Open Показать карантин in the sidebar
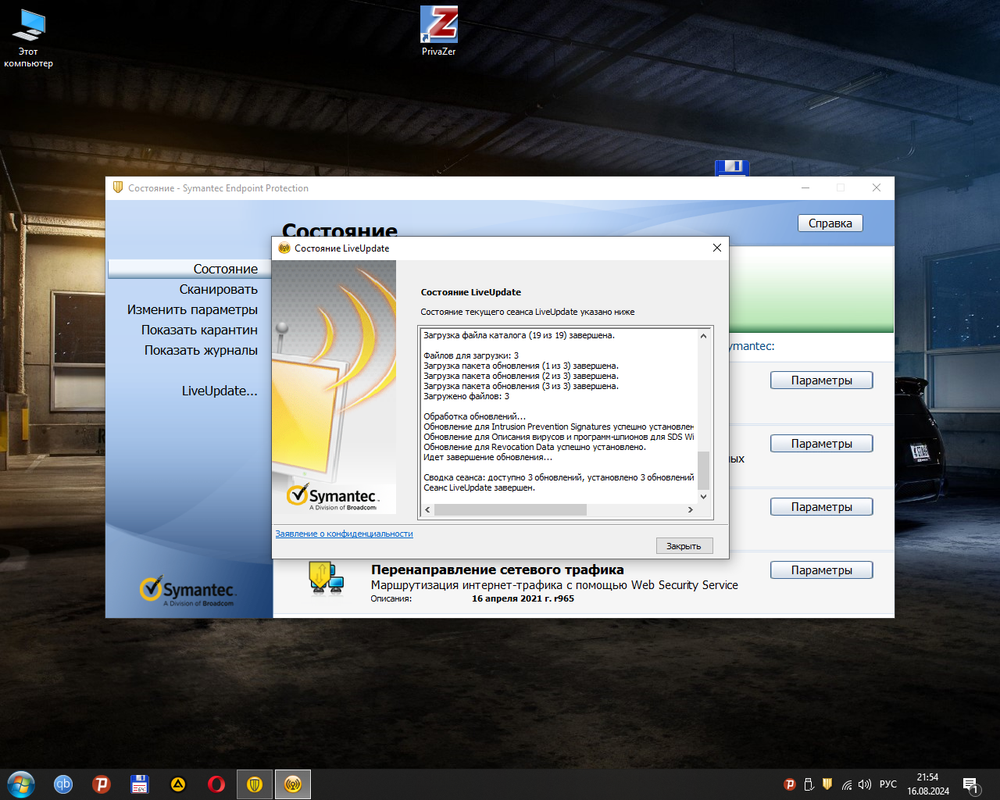Screen dimensions: 1000x800 click(x=199, y=330)
